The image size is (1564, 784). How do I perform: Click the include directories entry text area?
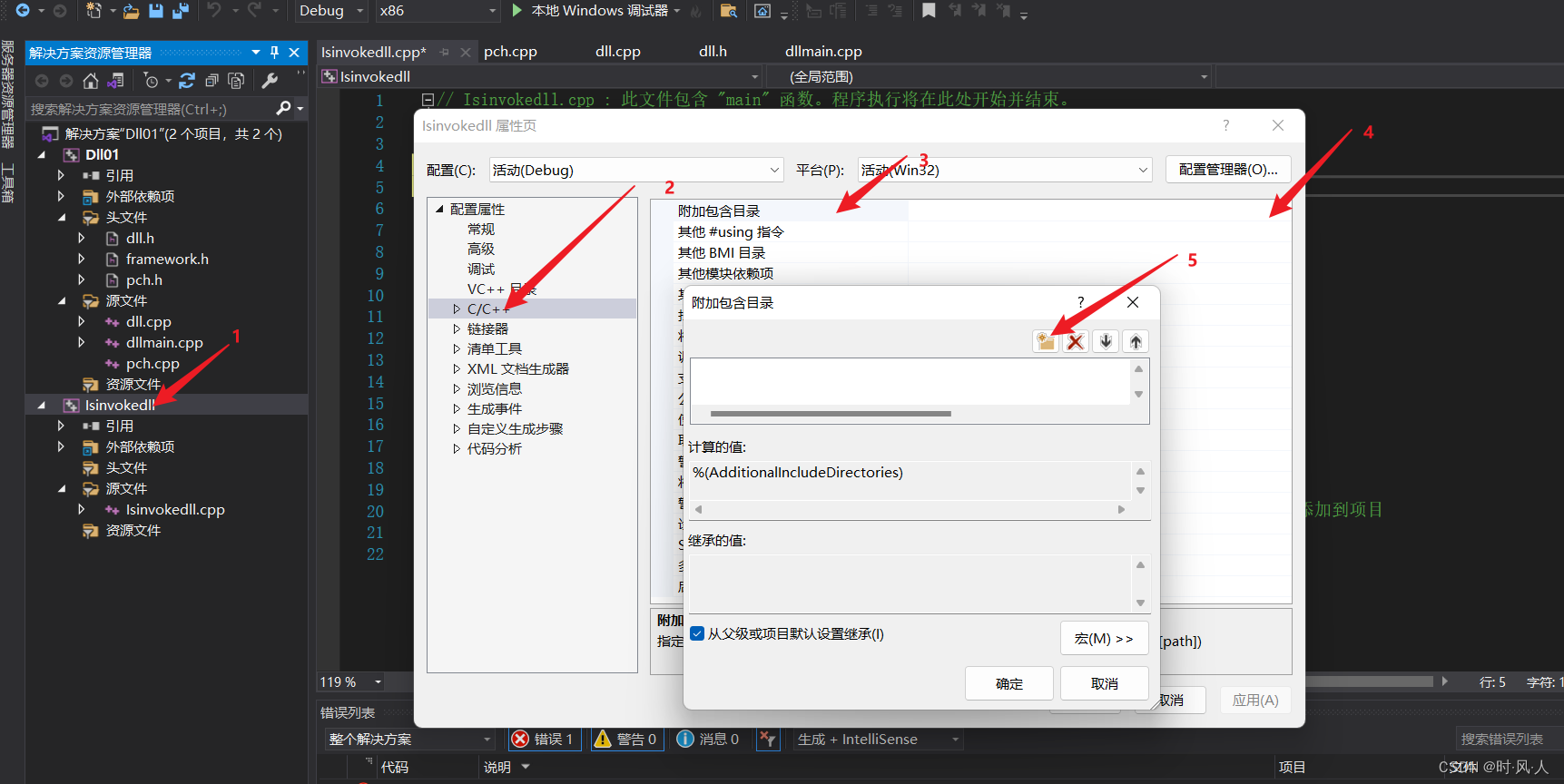coord(910,381)
